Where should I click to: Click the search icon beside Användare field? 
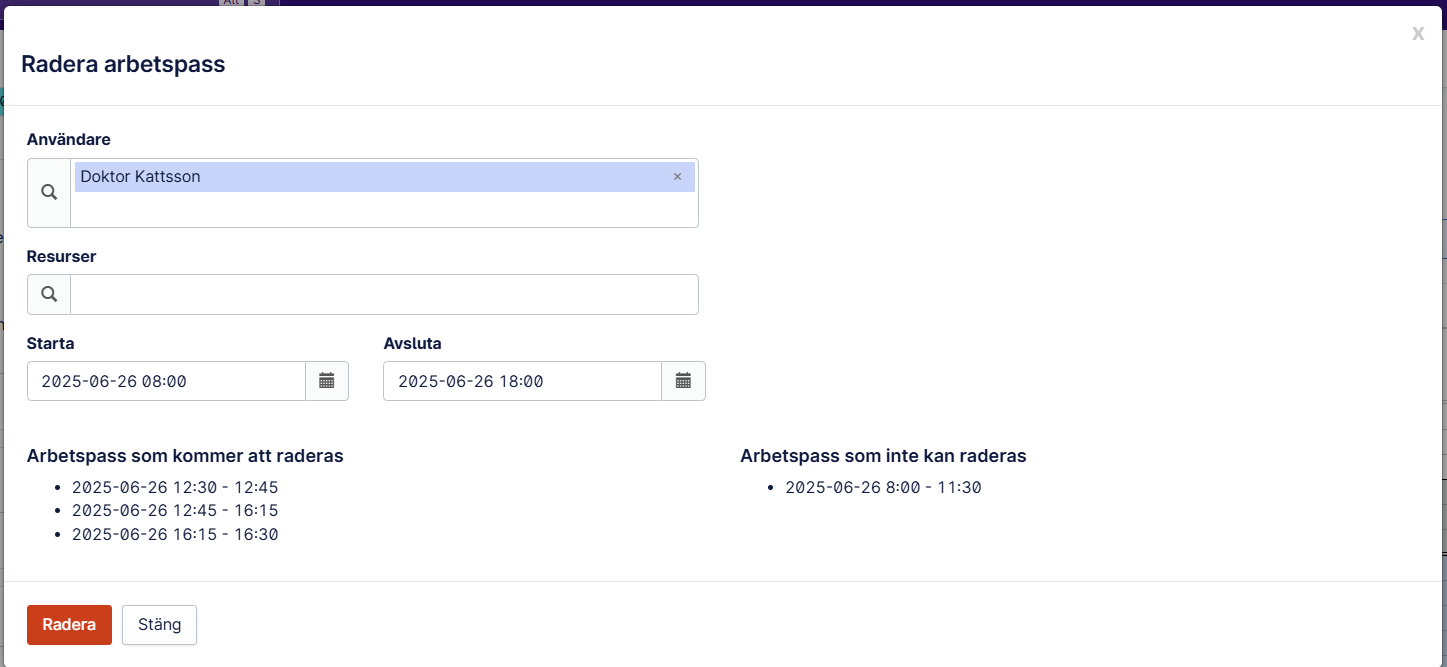[x=49, y=193]
